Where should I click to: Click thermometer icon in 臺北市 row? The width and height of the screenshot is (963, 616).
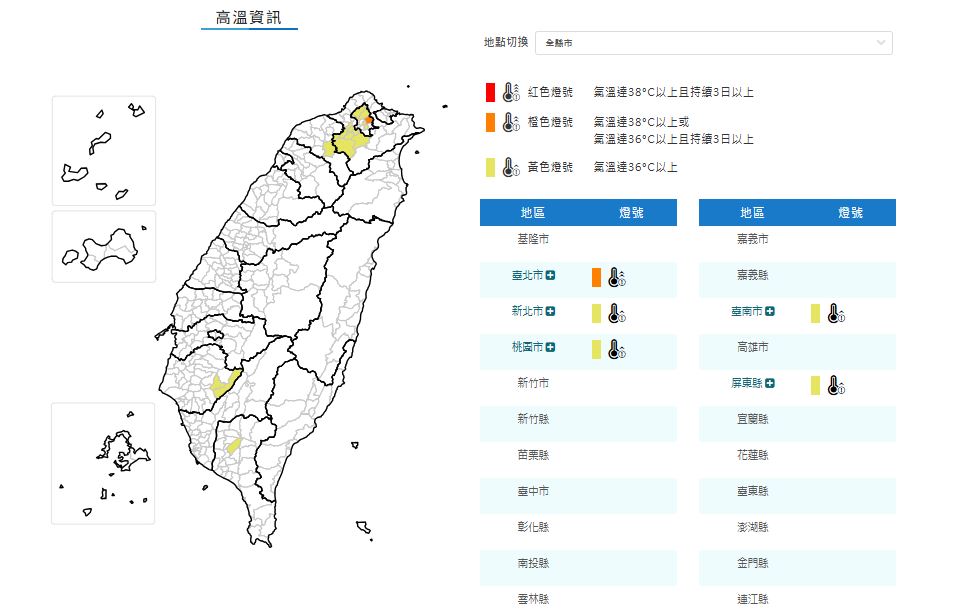[616, 277]
